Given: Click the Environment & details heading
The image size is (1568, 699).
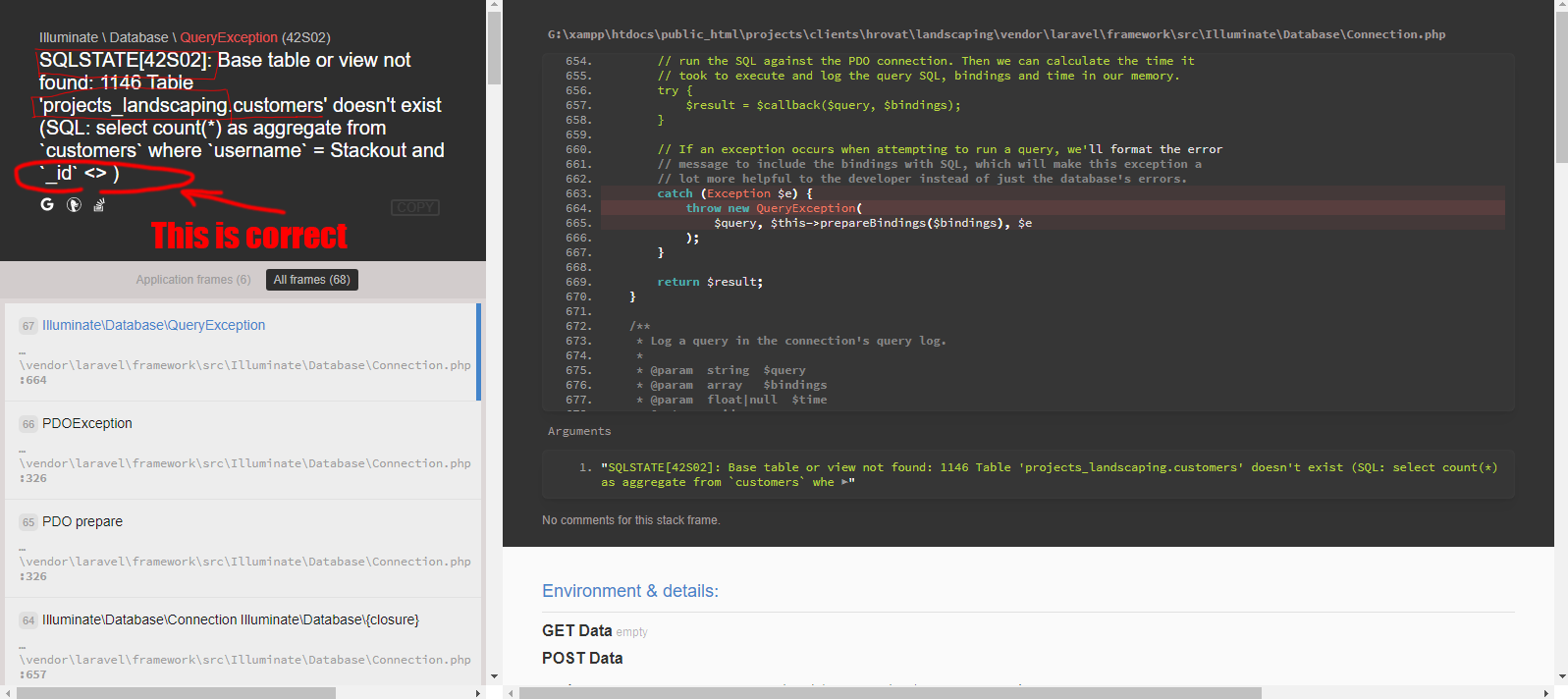Looking at the screenshot, I should coord(630,591).
